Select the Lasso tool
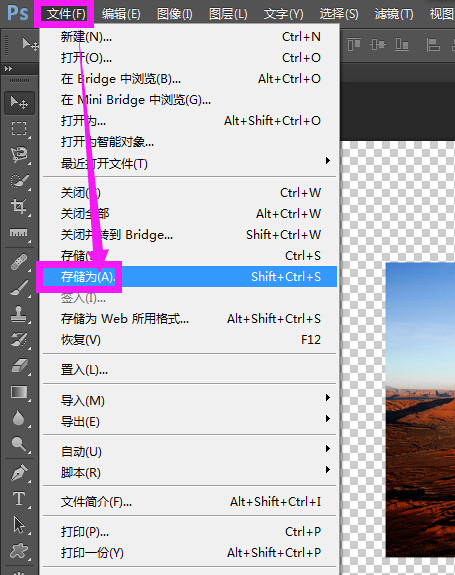455x575 pixels. click(x=19, y=155)
